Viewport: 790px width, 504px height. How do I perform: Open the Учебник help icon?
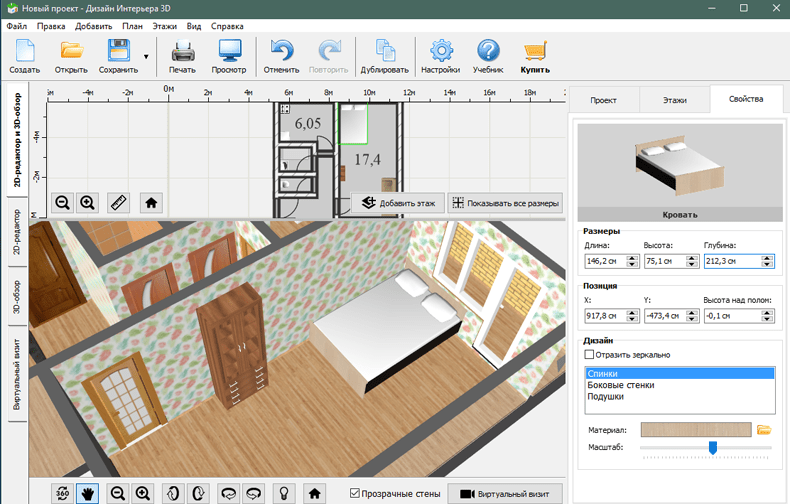pos(488,52)
